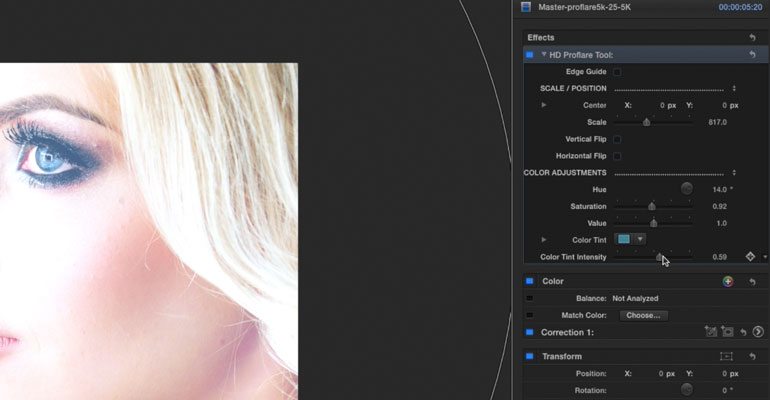This screenshot has width=770, height=400.
Task: Click the Choose... button for Match Color
Action: 643,315
